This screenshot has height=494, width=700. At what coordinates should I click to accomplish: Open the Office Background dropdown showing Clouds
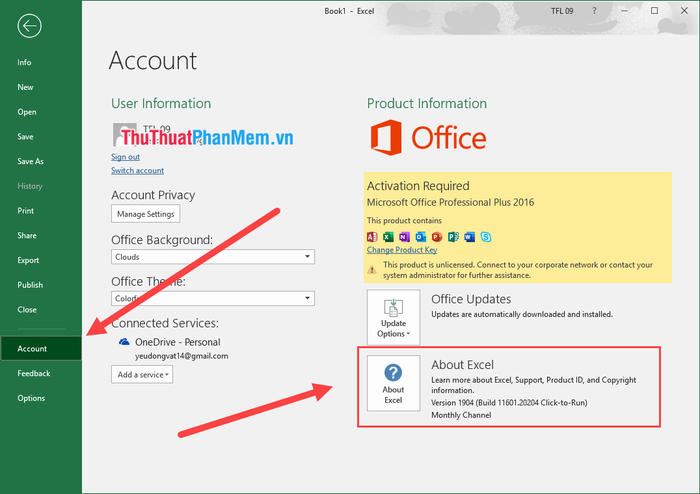coord(213,257)
